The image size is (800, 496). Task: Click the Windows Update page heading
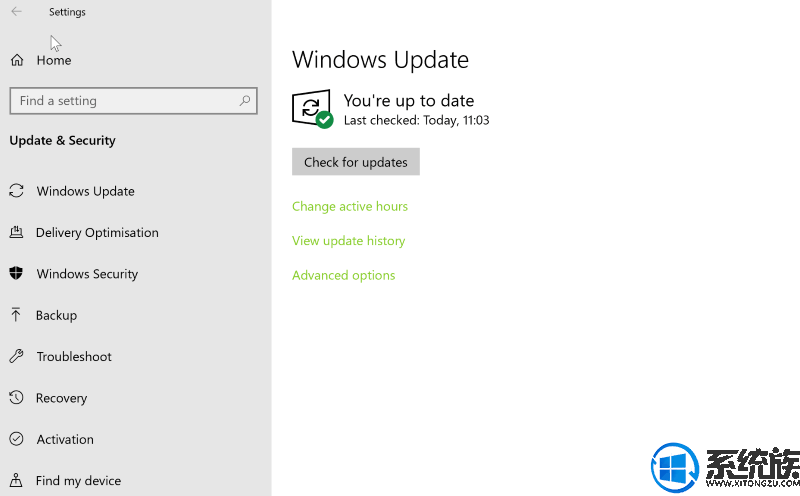coord(380,60)
